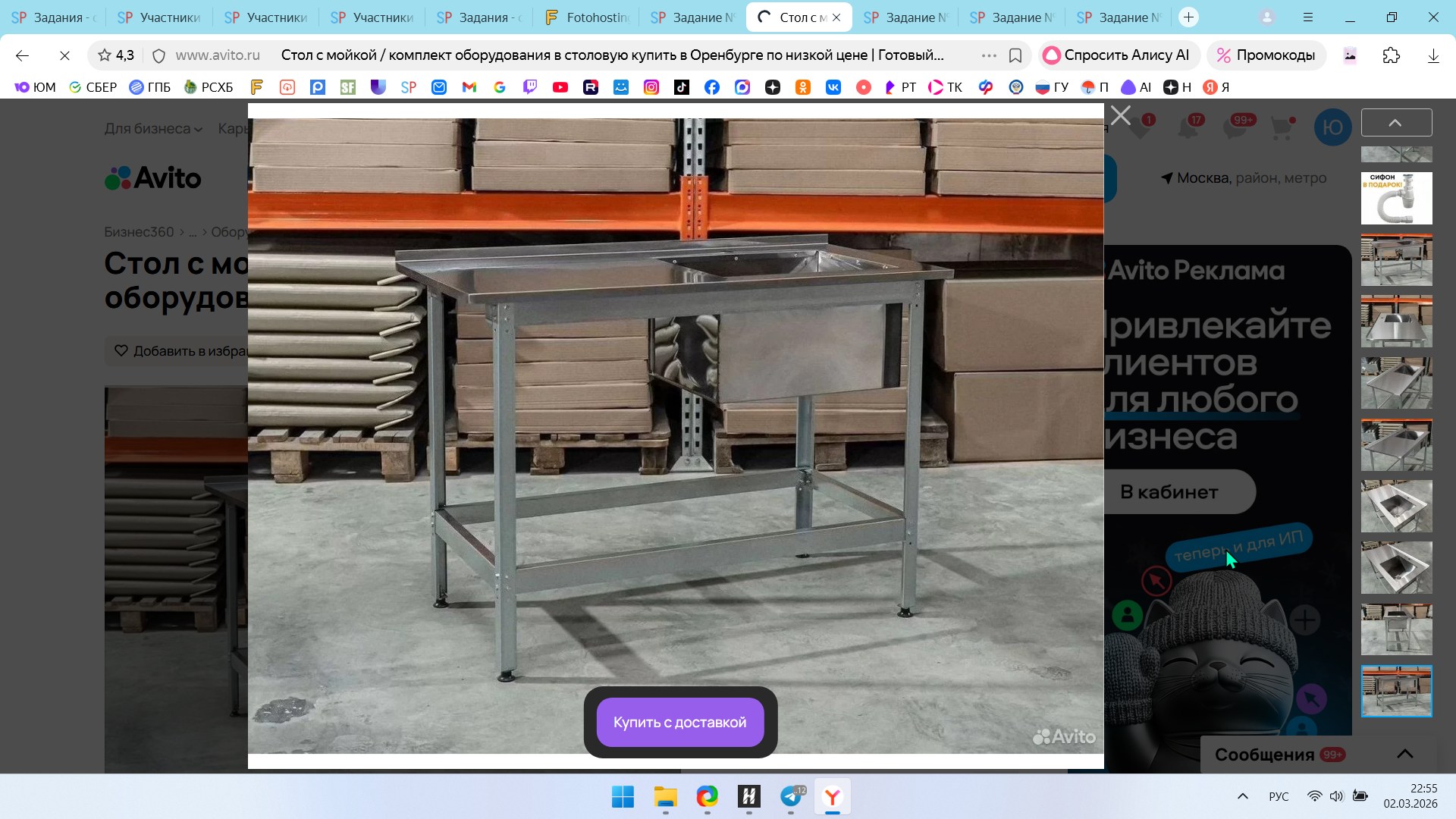Image resolution: width=1456 pixels, height=819 pixels.
Task: Switch keyboard language РУС indicator
Action: point(1279,796)
